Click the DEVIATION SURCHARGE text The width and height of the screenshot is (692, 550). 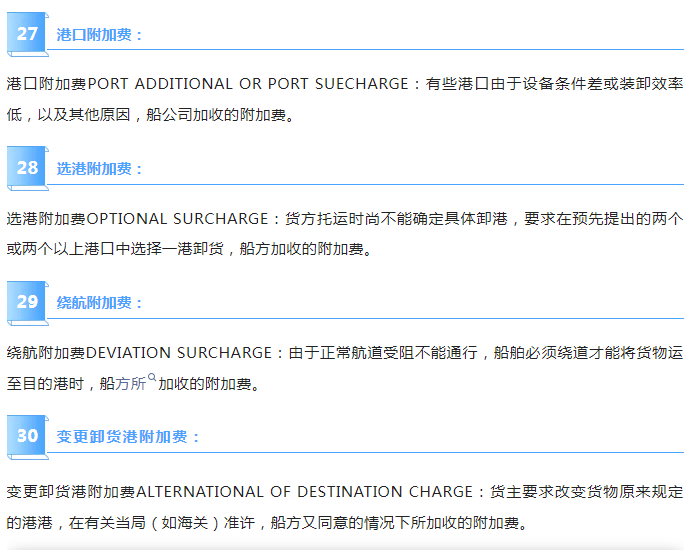[179, 353]
